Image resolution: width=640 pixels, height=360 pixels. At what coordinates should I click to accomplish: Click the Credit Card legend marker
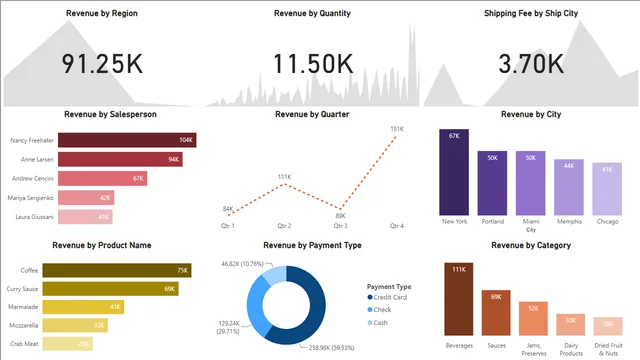[370, 298]
